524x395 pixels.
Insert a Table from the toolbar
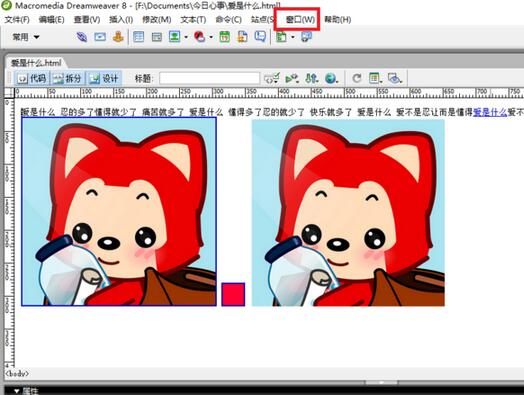click(x=139, y=37)
